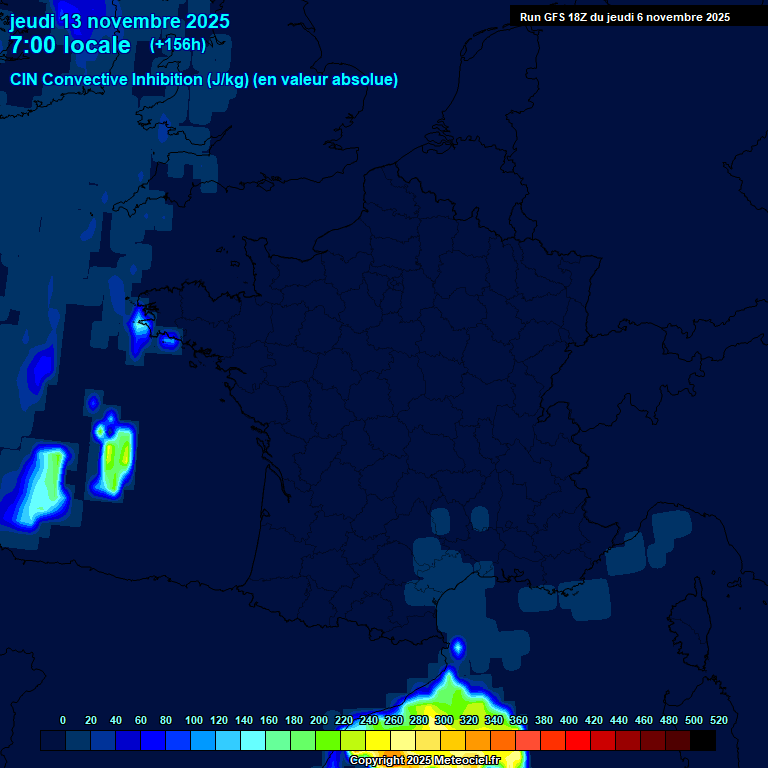768x768 pixels.
Task: Click the 'Run GFS 18Z du jeudi 6 novembre 2025' label
Action: (625, 17)
